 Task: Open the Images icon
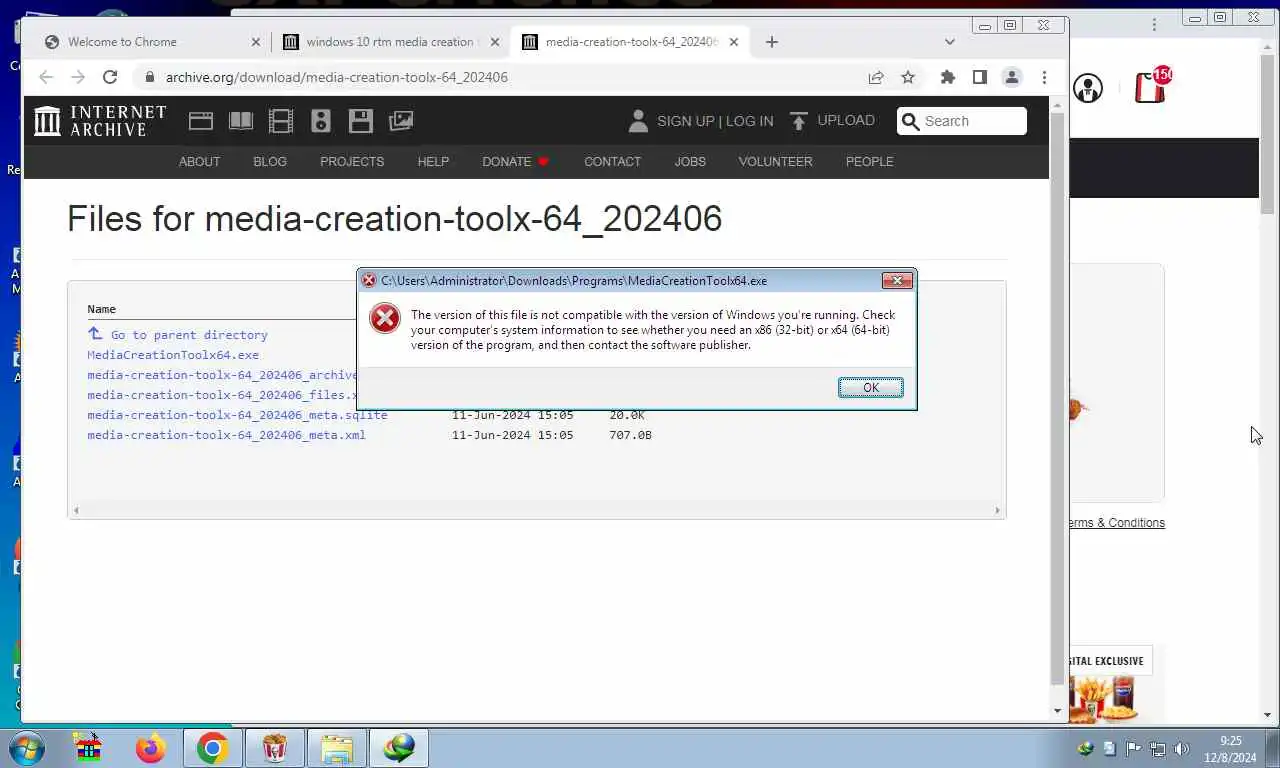[401, 121]
